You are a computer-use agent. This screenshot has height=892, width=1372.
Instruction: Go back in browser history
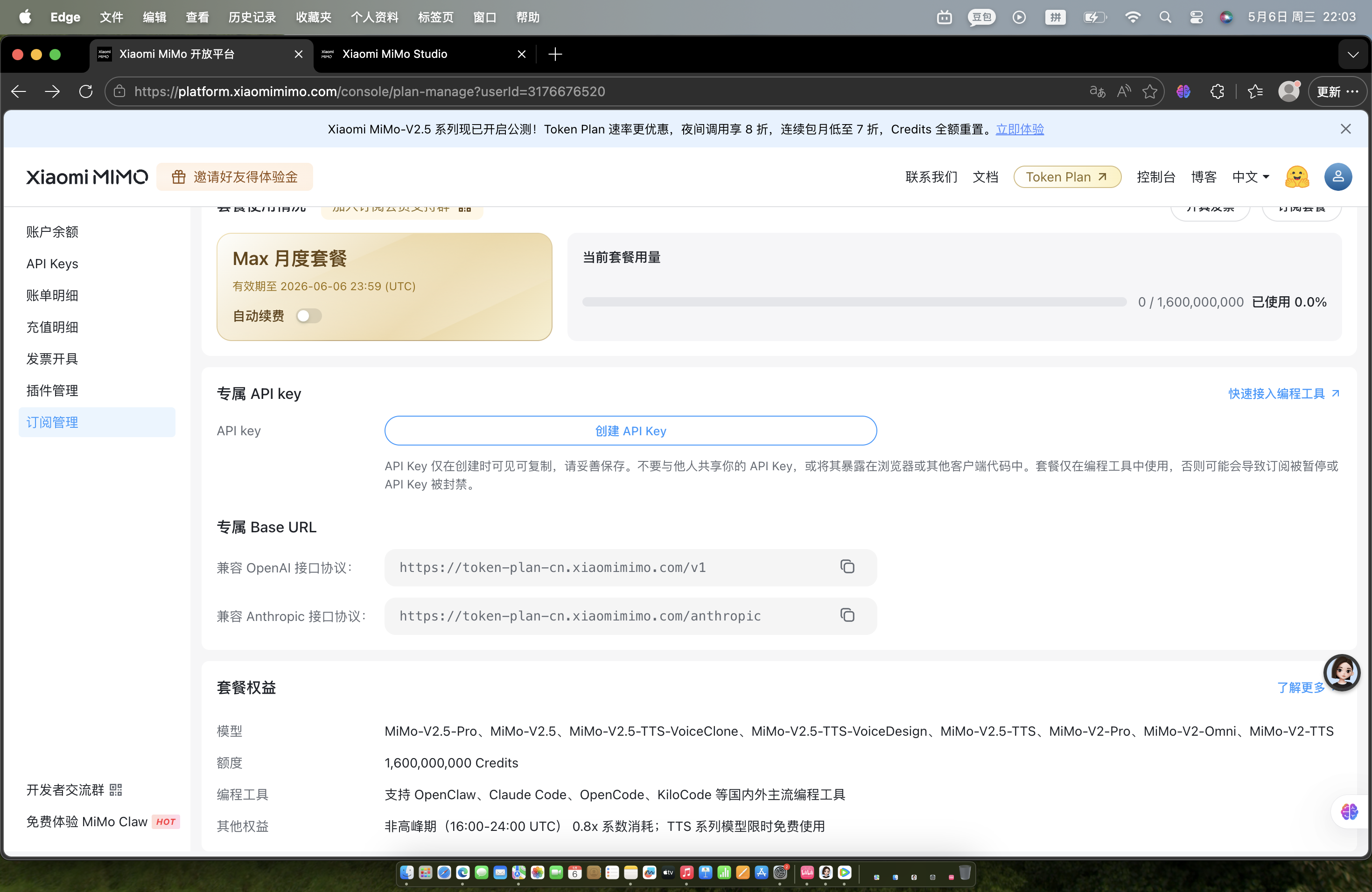19,91
